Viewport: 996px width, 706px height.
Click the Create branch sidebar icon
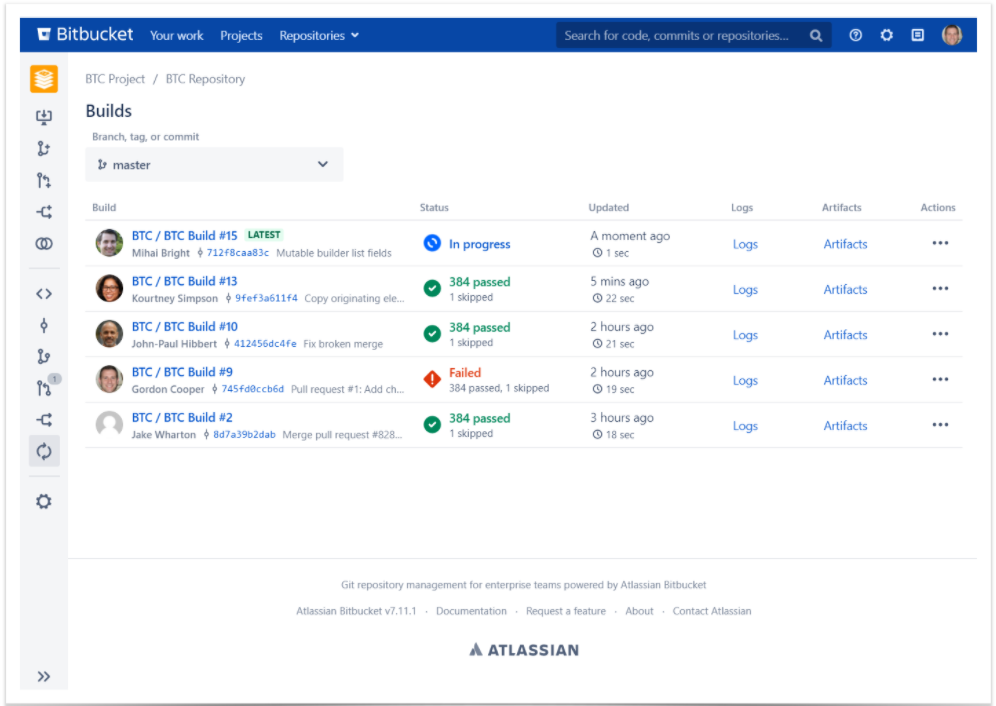44,148
